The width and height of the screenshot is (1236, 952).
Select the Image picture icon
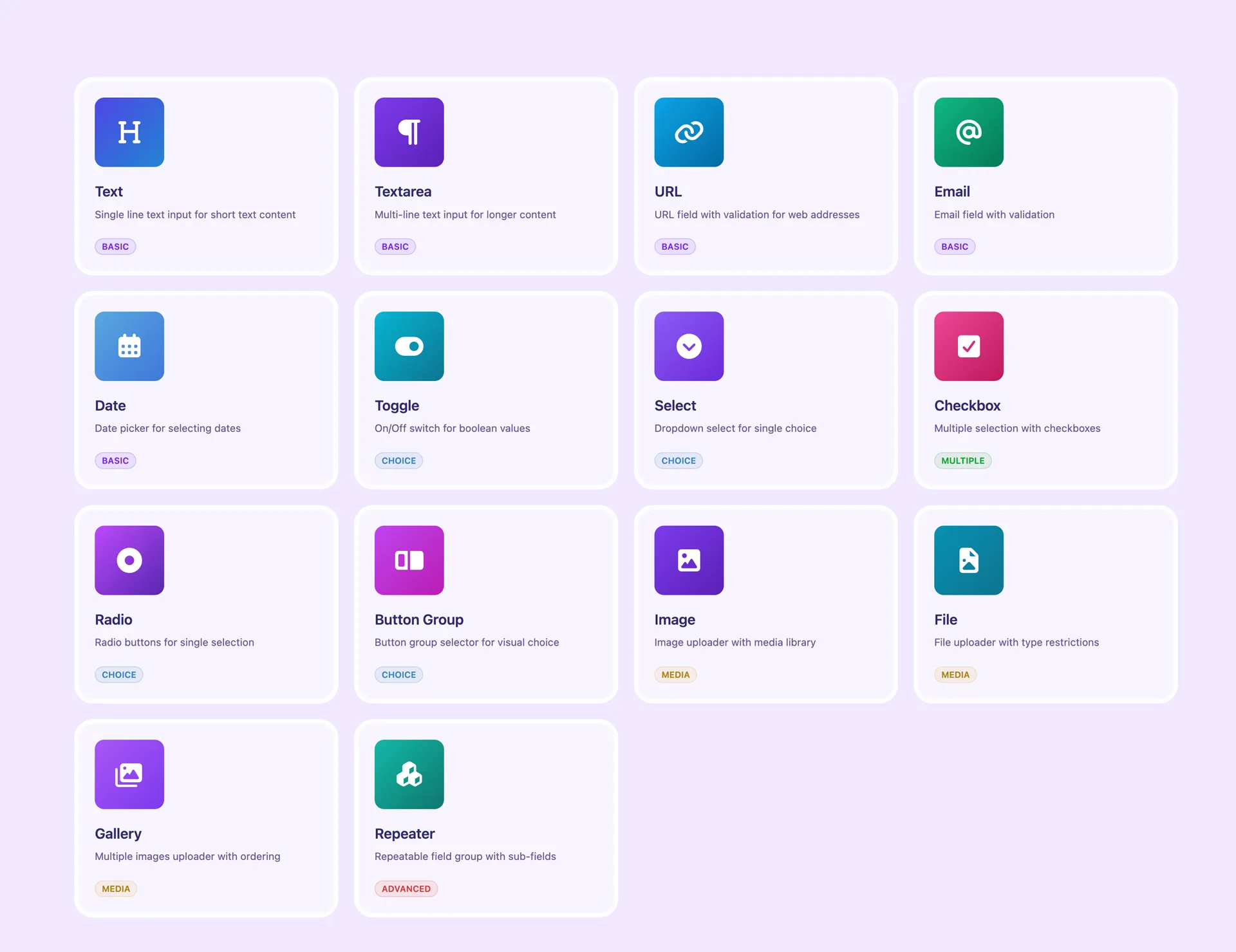689,560
